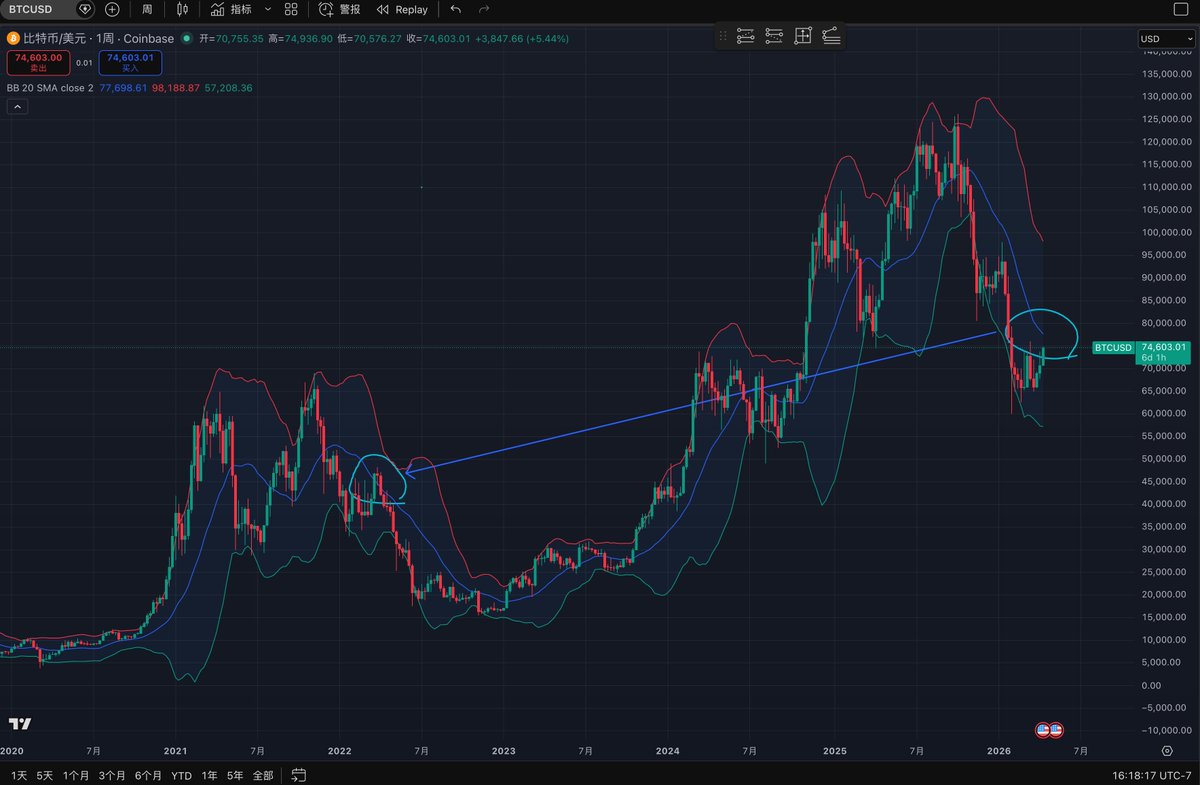Start bar Replay mode
The width and height of the screenshot is (1200, 785).
[x=402, y=9]
